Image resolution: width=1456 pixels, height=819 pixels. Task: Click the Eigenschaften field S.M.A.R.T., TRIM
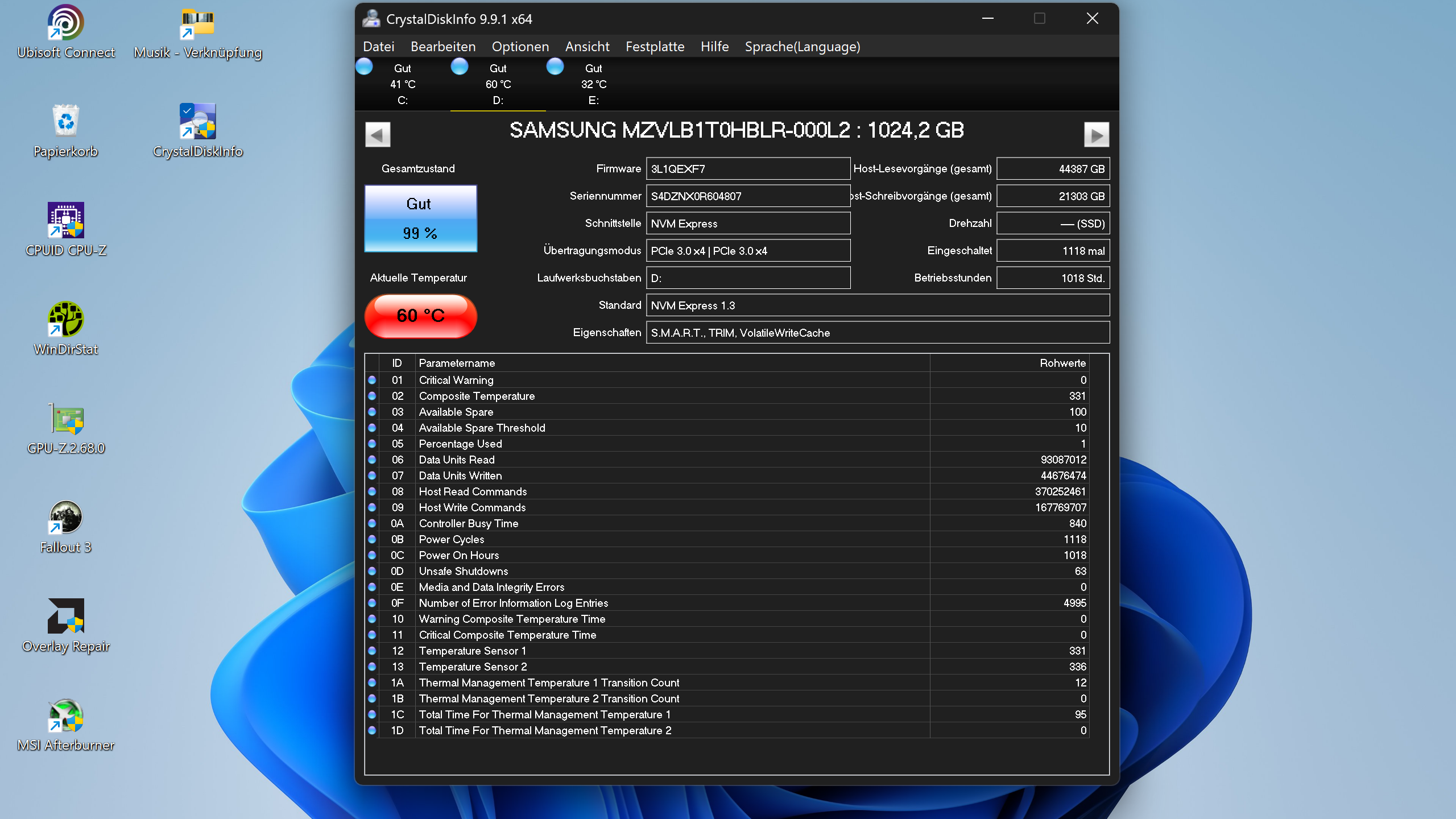878,333
